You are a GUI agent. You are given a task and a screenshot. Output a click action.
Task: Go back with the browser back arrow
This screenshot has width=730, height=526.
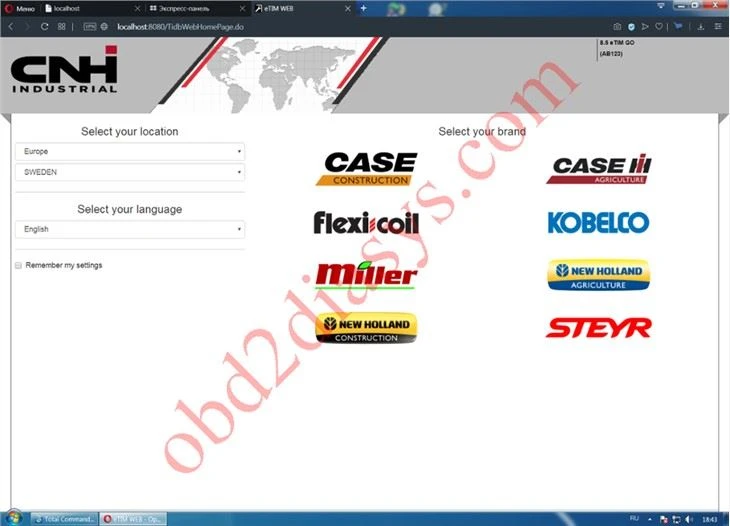click(11, 27)
